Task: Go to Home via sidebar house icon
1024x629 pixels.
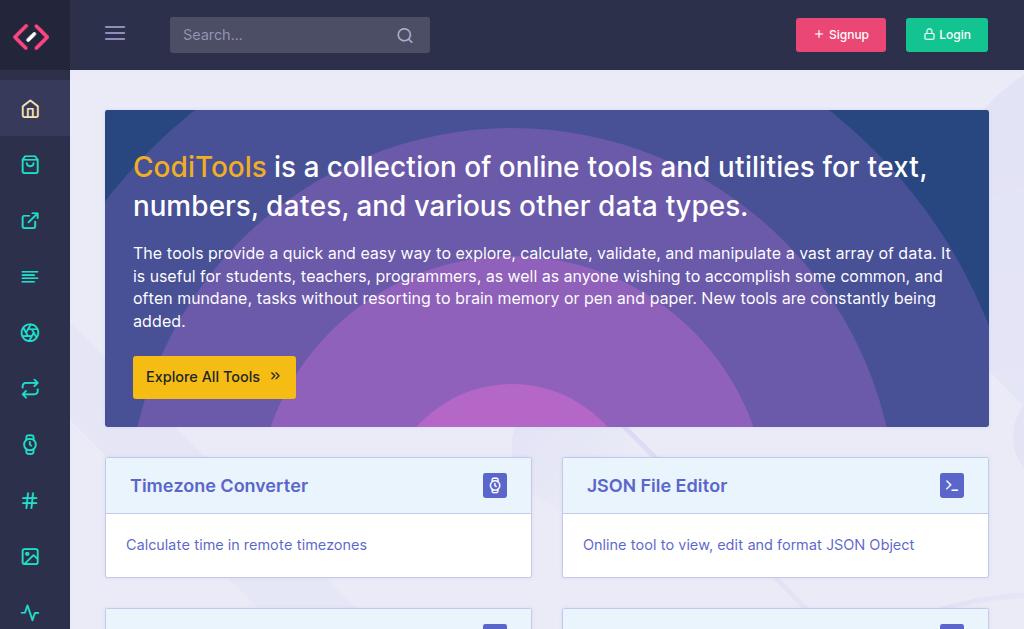Action: tap(30, 108)
